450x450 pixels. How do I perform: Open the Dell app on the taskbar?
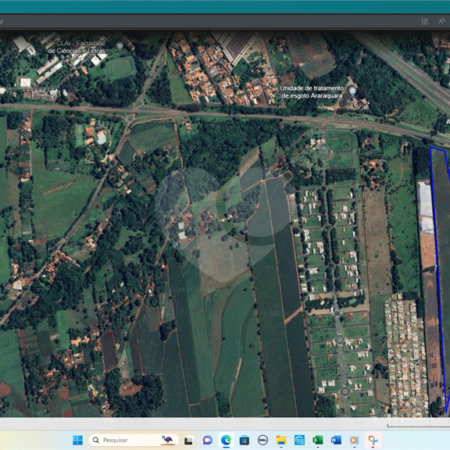click(263, 440)
